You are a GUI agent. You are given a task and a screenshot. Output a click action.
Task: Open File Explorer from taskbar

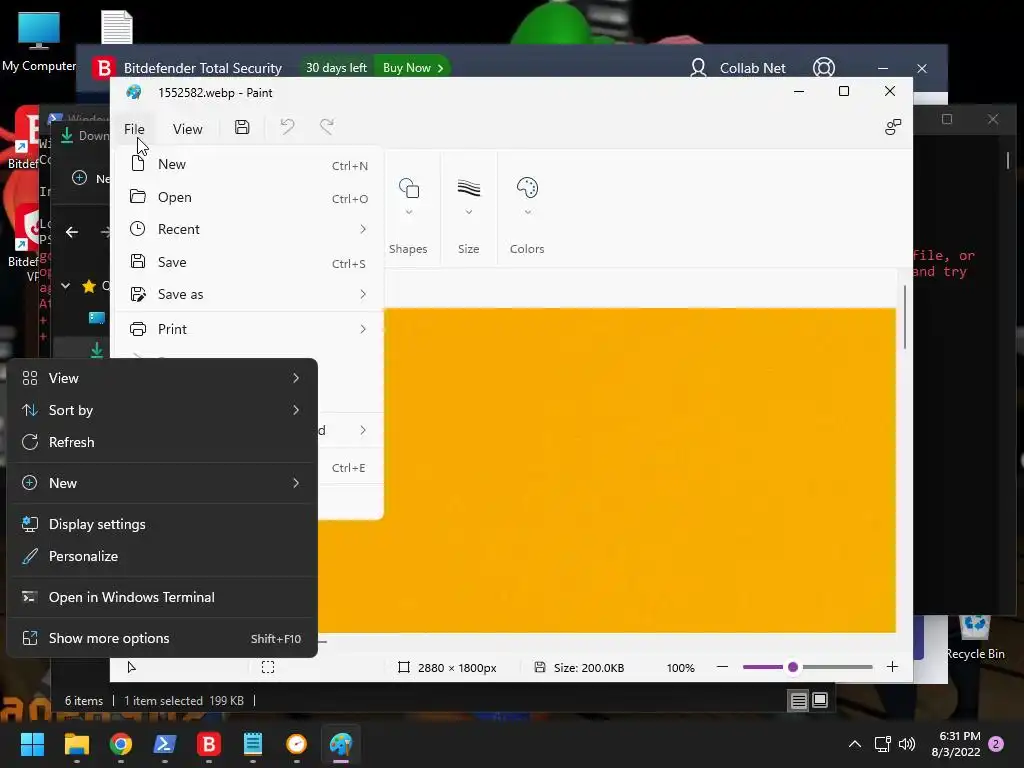click(76, 744)
